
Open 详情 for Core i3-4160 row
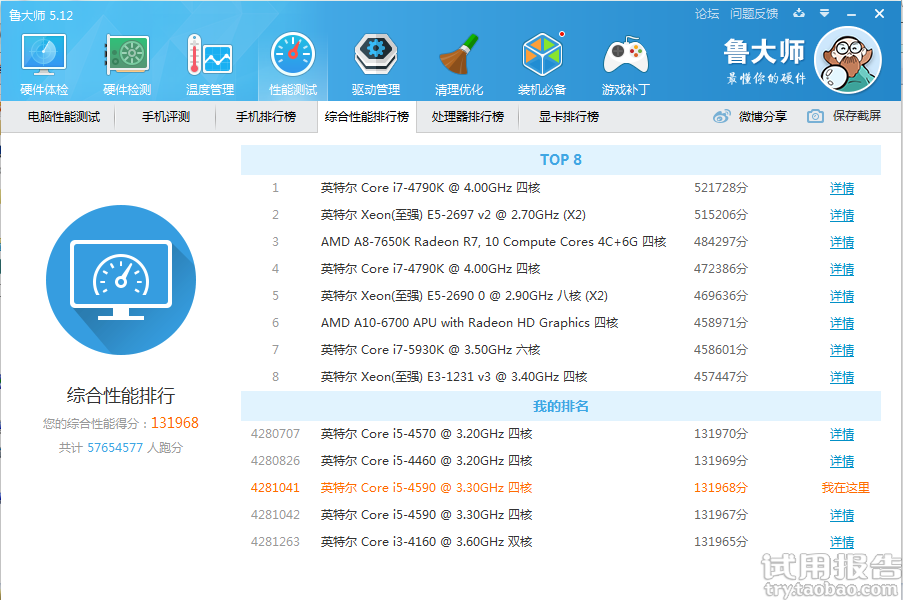842,542
